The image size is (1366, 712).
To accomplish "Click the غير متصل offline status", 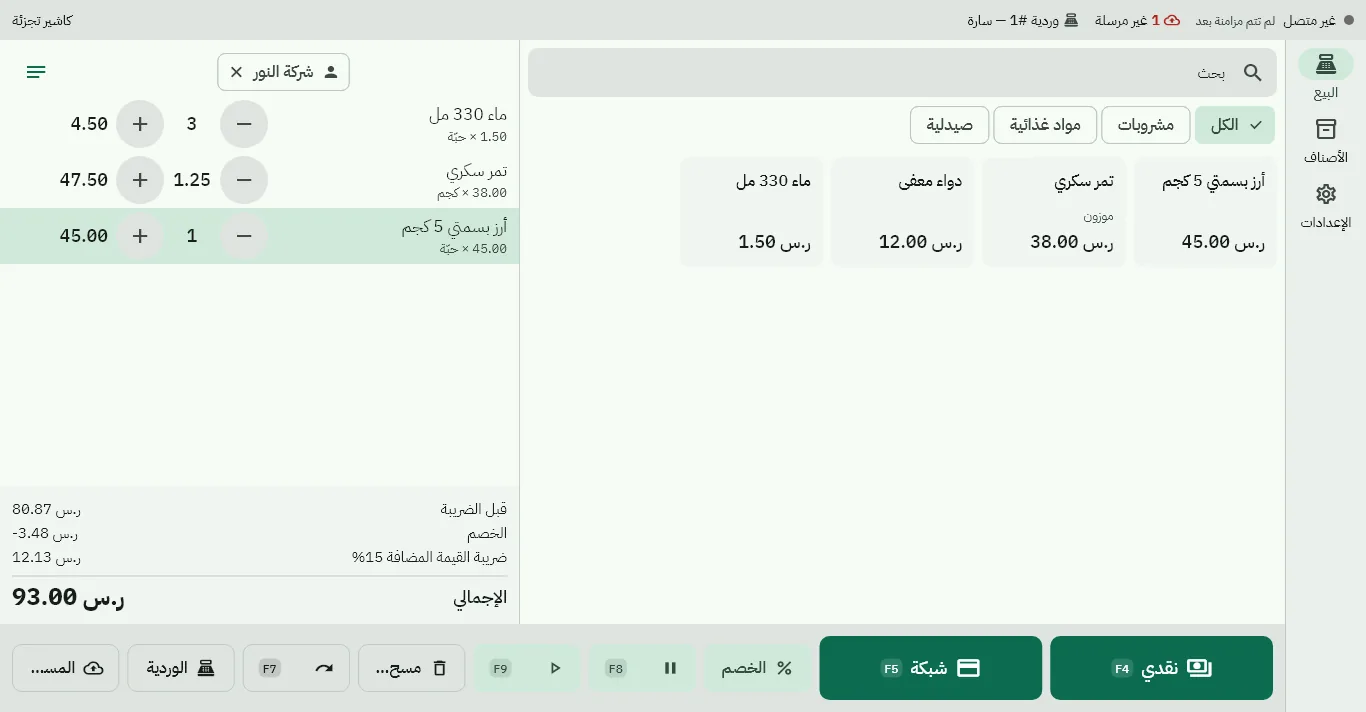I will point(1318,20).
